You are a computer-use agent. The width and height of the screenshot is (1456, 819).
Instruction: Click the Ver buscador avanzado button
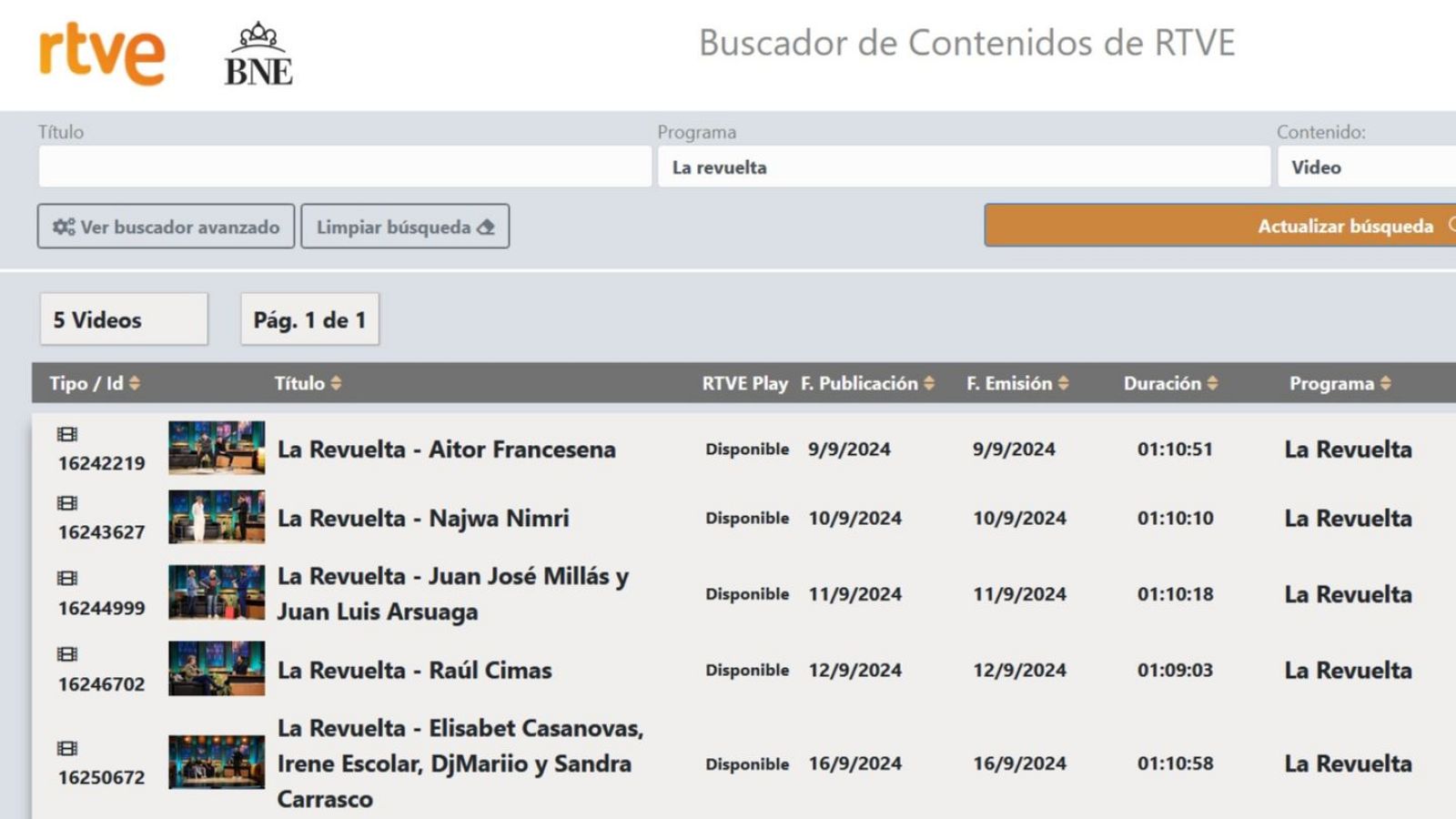tap(167, 227)
